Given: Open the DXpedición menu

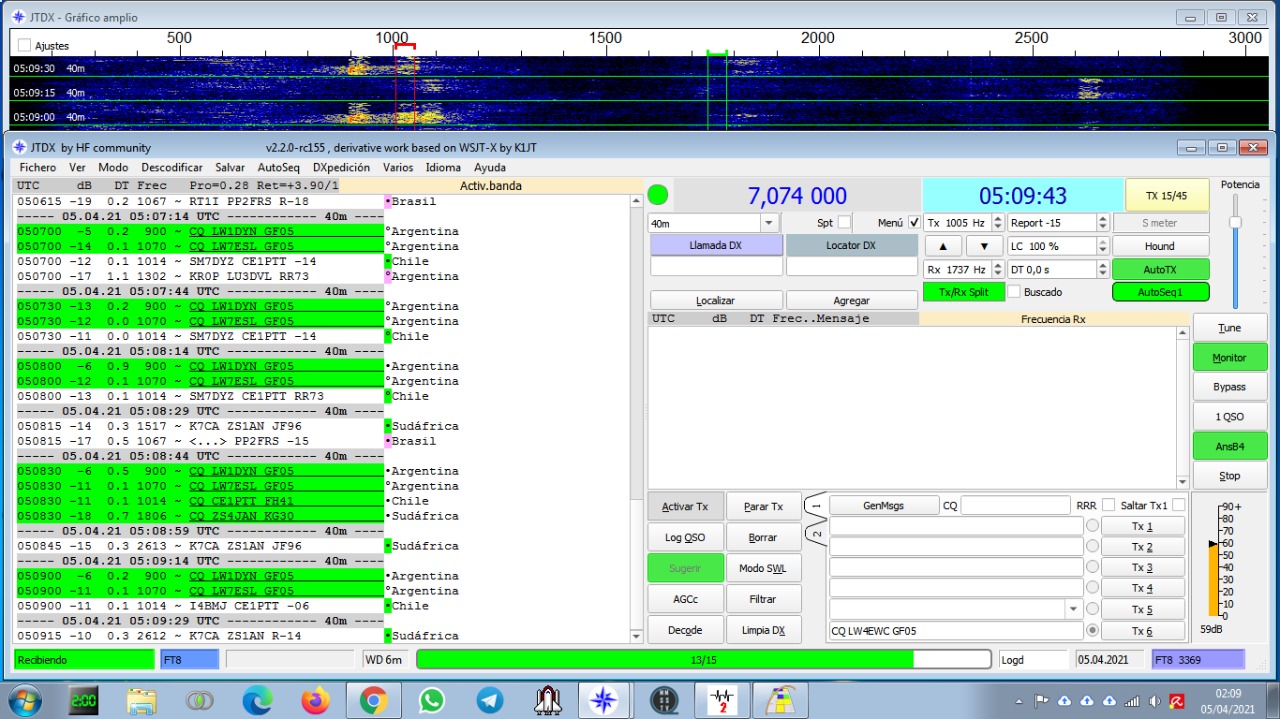Looking at the screenshot, I should 341,167.
